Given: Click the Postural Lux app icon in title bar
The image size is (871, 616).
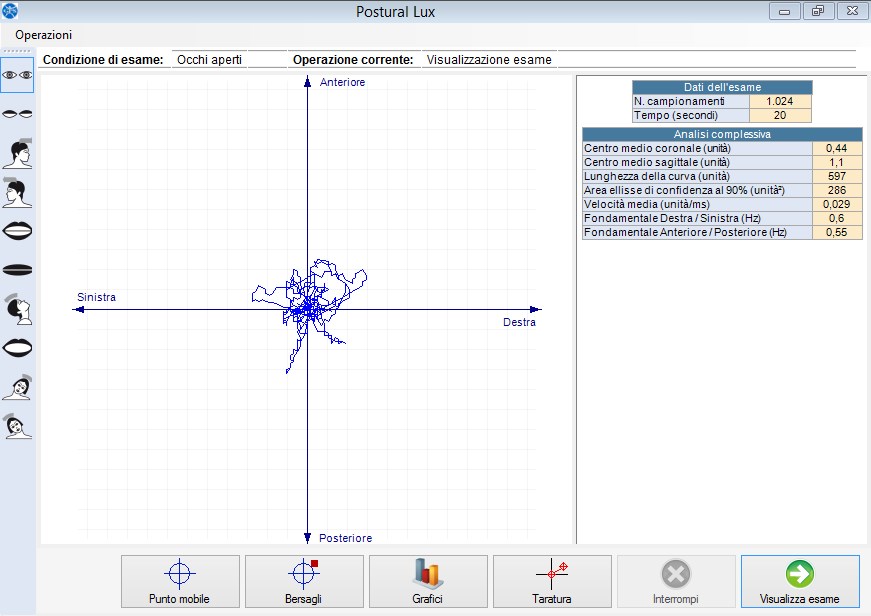Looking at the screenshot, I should coord(9,11).
